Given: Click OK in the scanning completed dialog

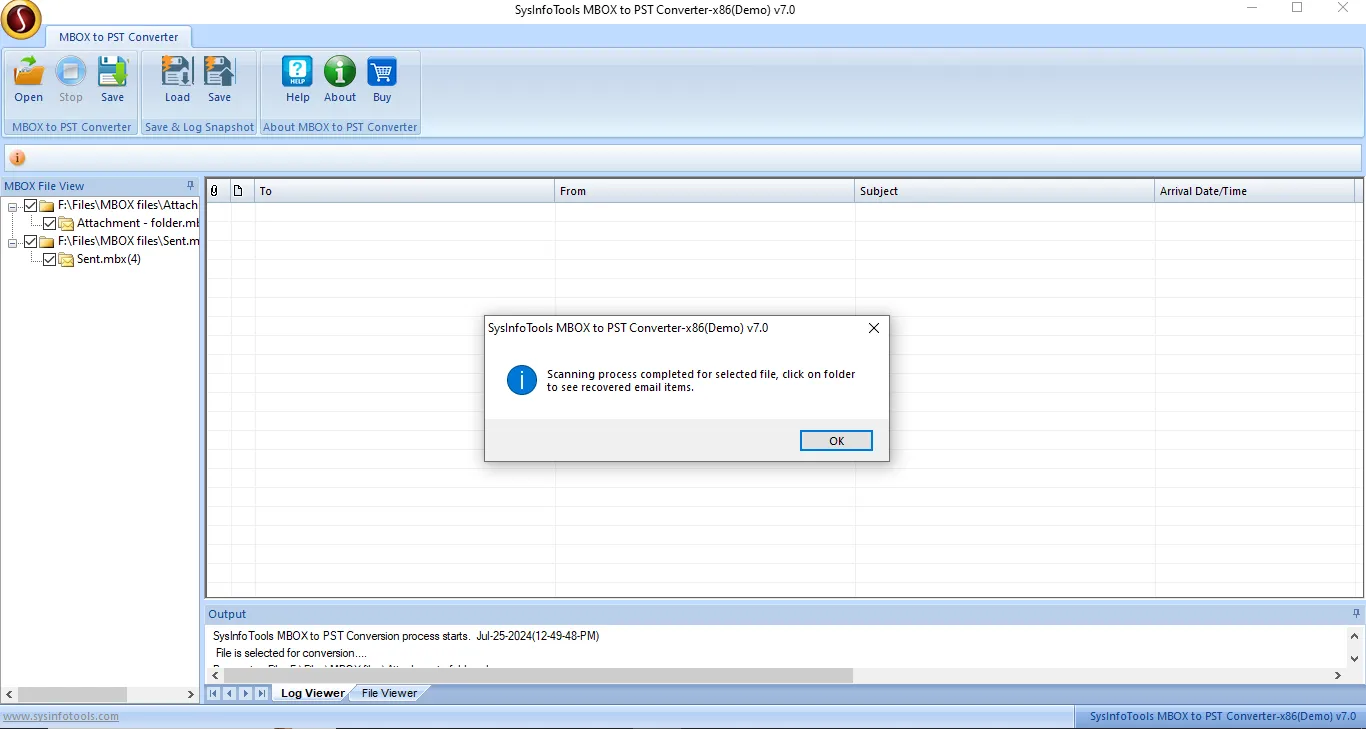Looking at the screenshot, I should [x=837, y=441].
